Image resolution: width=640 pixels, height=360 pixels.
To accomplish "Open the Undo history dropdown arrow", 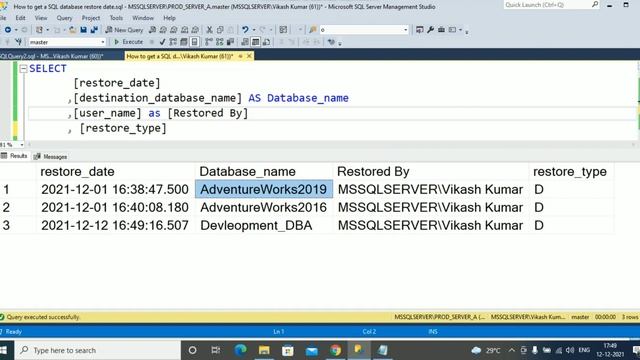I will (253, 30).
